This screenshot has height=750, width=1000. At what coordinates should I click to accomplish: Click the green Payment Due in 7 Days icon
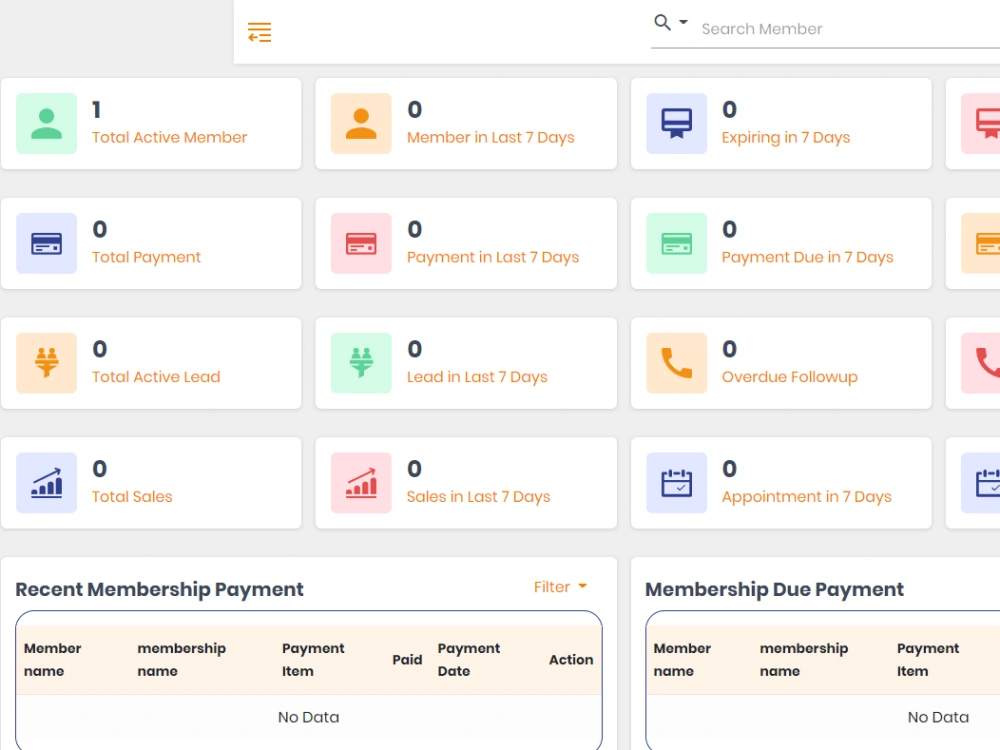677,244
